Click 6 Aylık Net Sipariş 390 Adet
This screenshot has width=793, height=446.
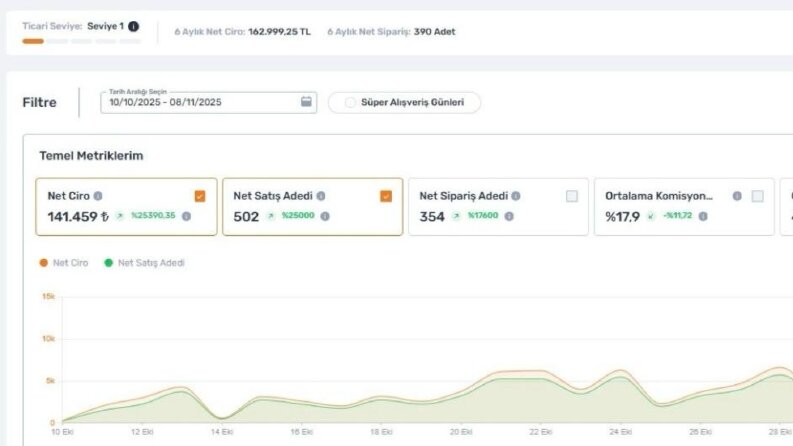tap(434, 31)
